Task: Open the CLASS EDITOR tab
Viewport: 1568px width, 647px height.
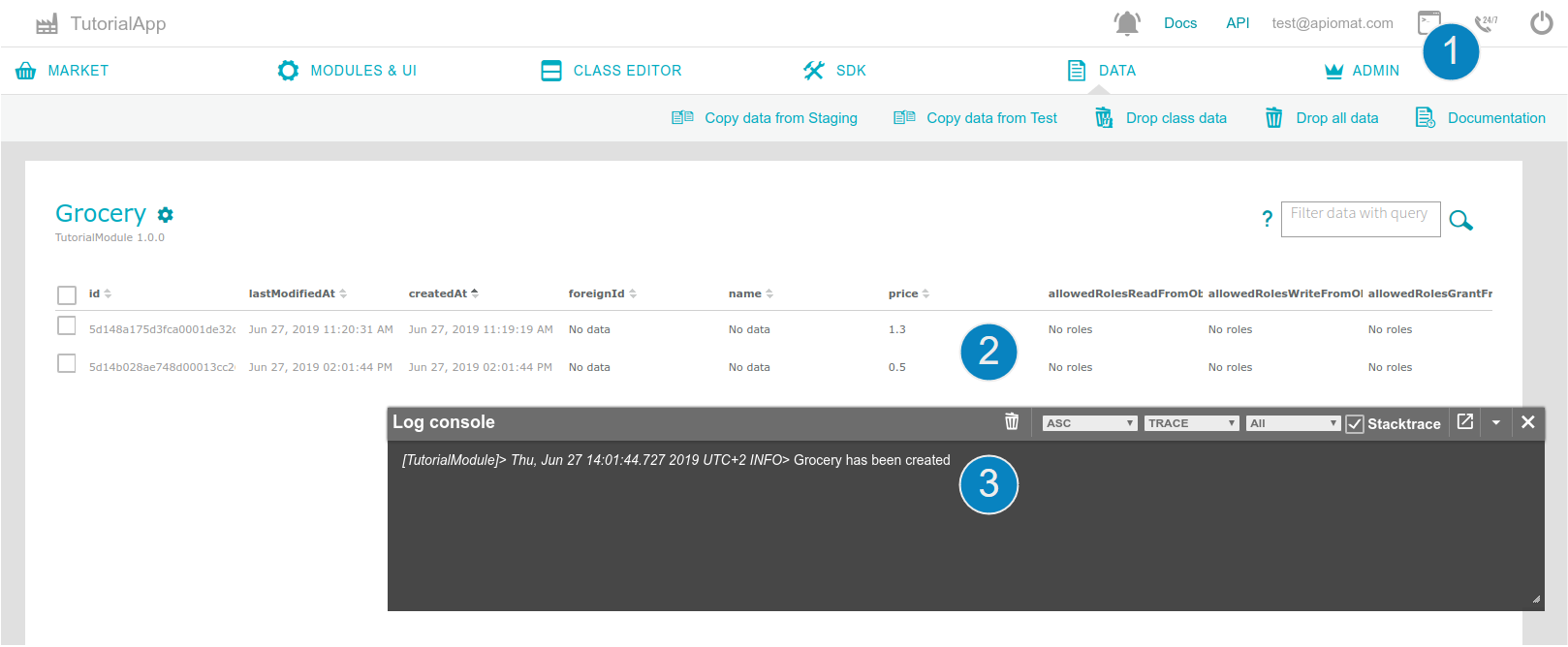Action: [x=628, y=71]
